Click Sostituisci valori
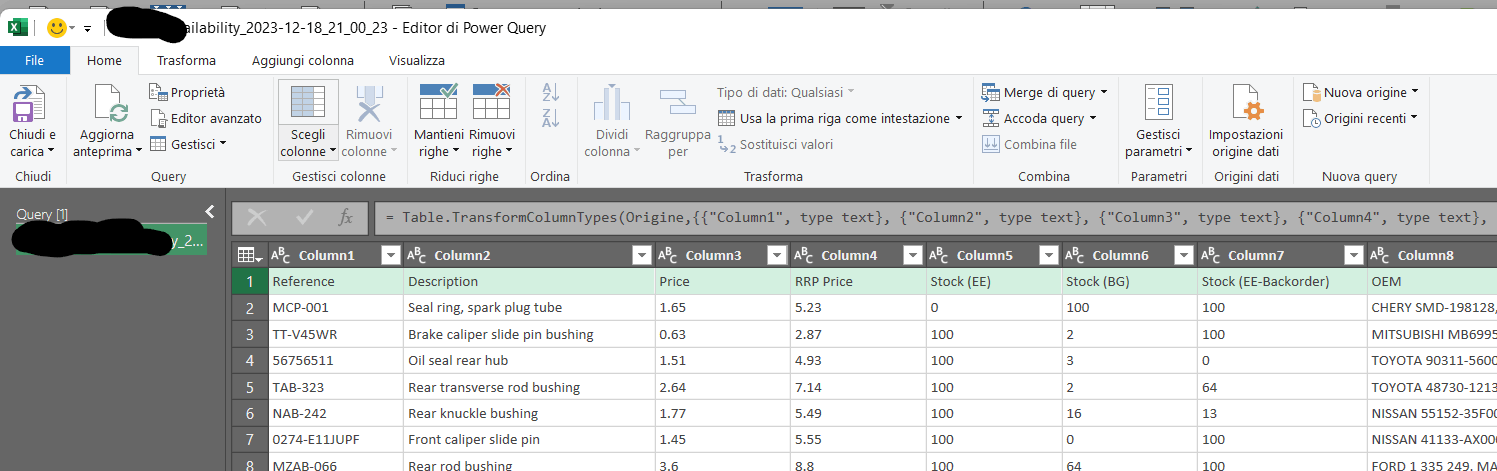The width and height of the screenshot is (1497, 471). 775,144
